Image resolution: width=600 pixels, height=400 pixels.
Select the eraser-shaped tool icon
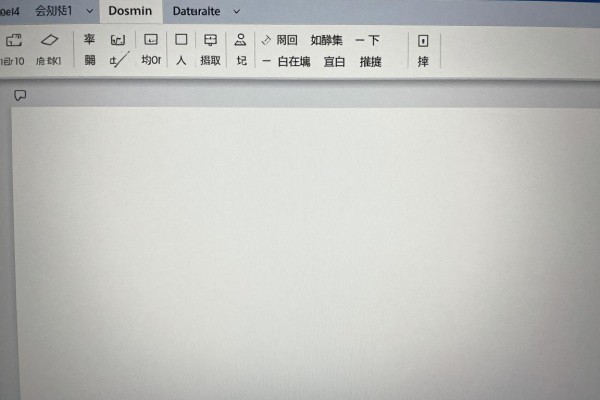pyautogui.click(x=49, y=40)
